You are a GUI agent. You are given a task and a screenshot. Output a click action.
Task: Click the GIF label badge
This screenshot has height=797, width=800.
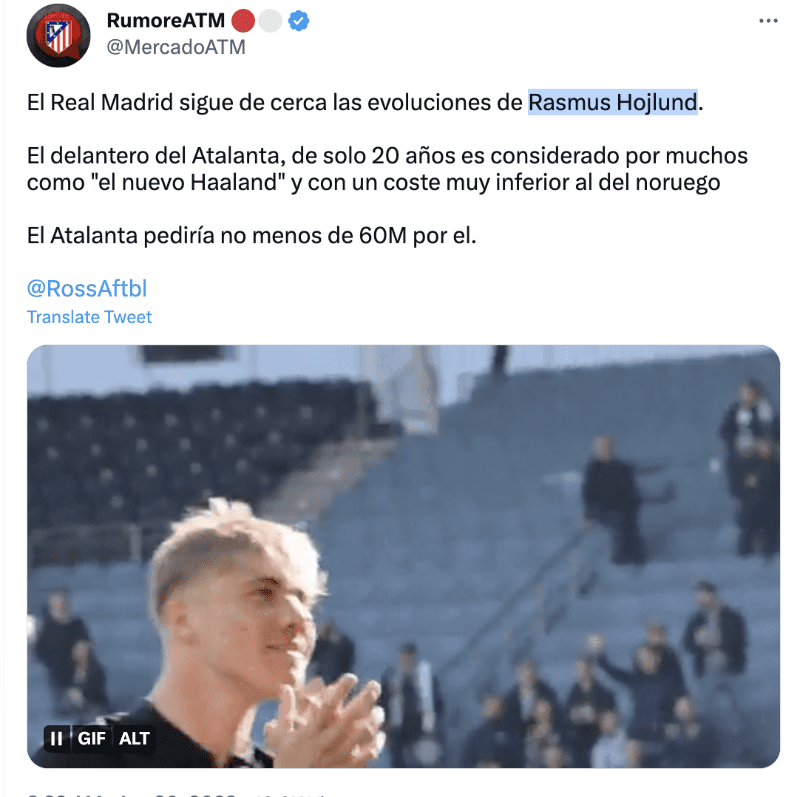pos(91,738)
